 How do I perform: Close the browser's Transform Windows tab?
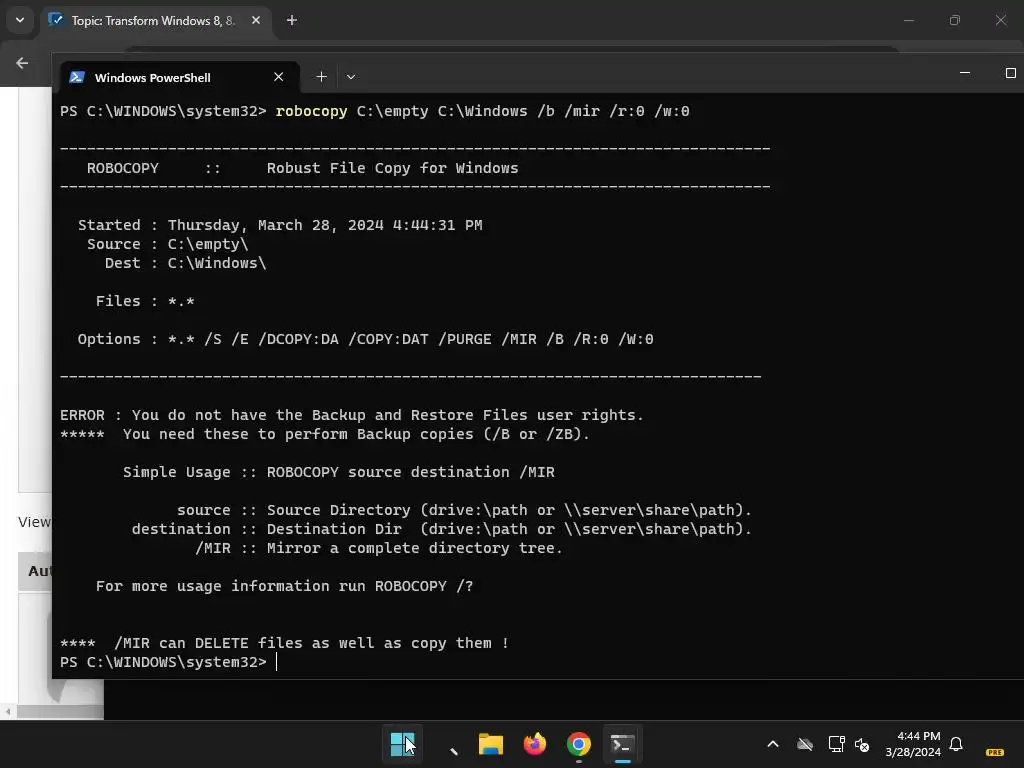pyautogui.click(x=256, y=21)
